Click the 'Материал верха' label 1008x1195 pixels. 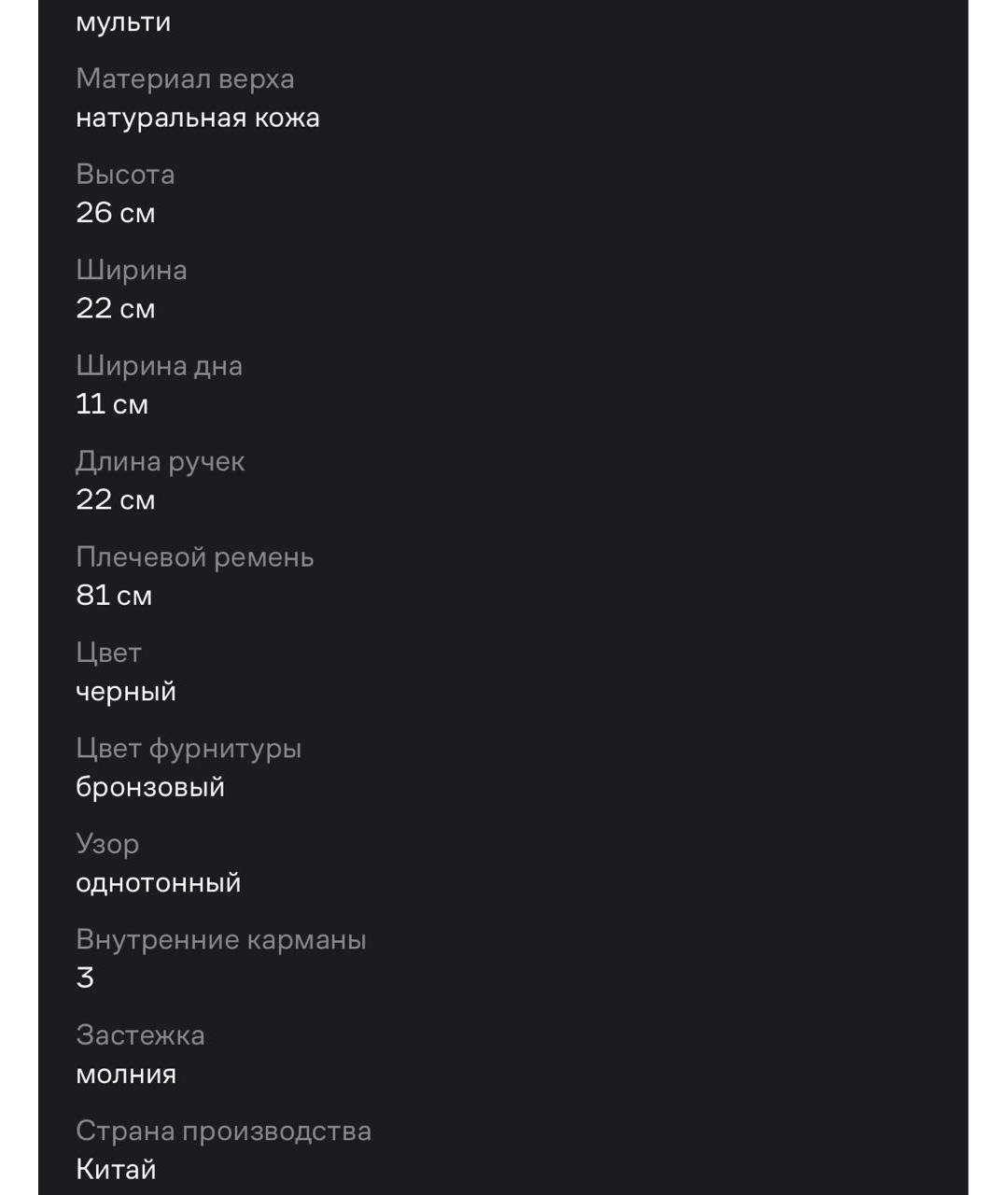click(x=185, y=78)
